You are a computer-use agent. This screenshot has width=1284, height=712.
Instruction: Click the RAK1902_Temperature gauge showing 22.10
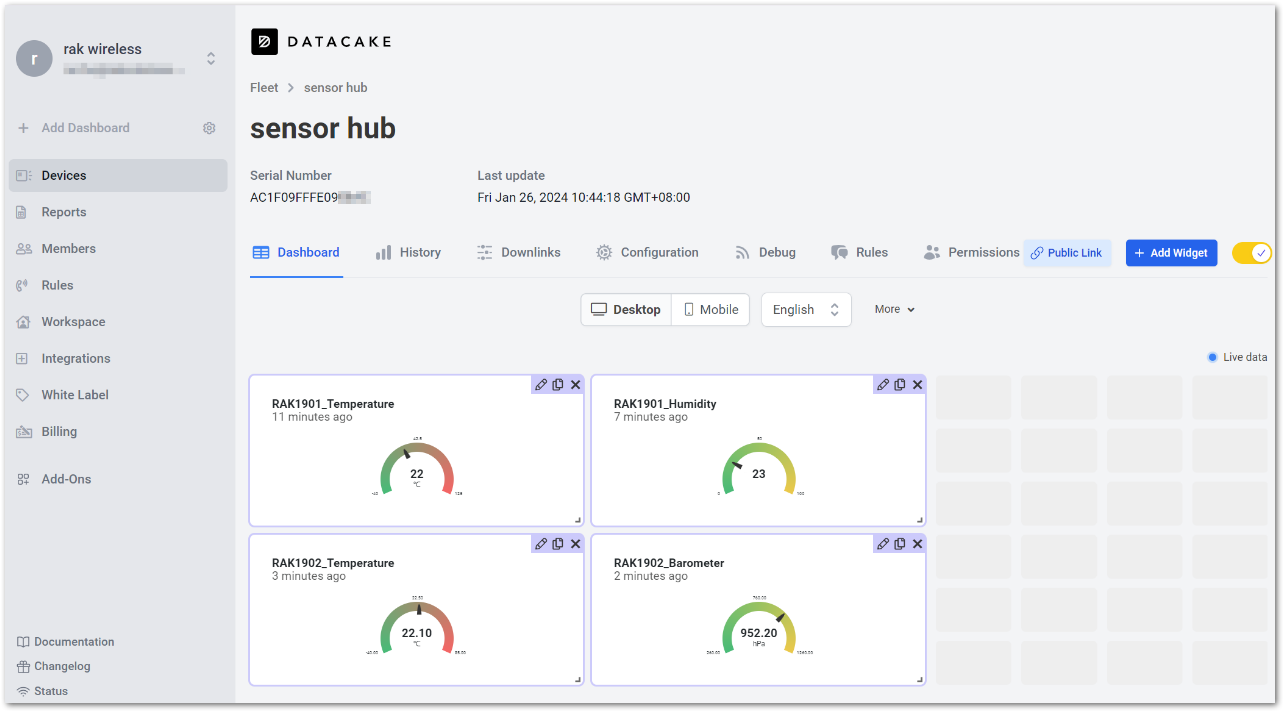pos(417,626)
